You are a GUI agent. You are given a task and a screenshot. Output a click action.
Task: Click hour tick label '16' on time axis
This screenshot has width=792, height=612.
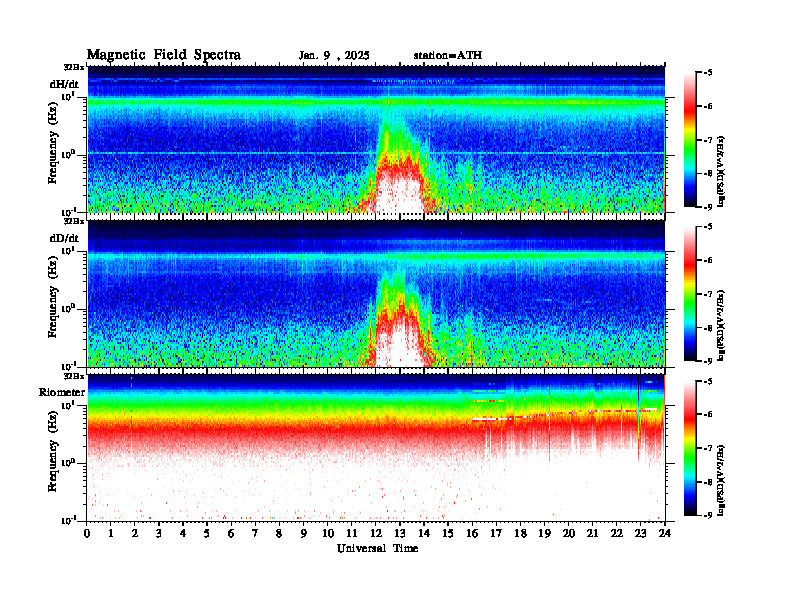[x=472, y=534]
